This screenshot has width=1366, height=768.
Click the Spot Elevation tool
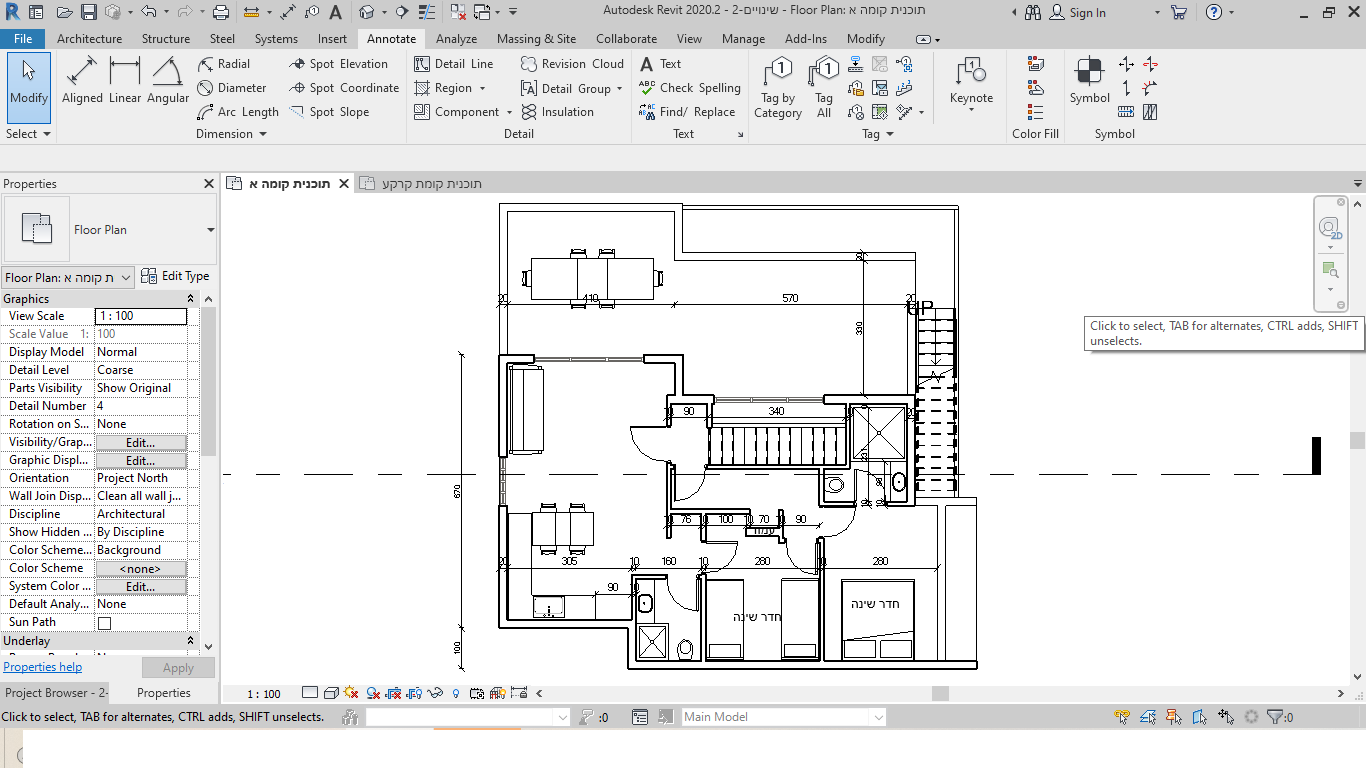click(x=338, y=63)
